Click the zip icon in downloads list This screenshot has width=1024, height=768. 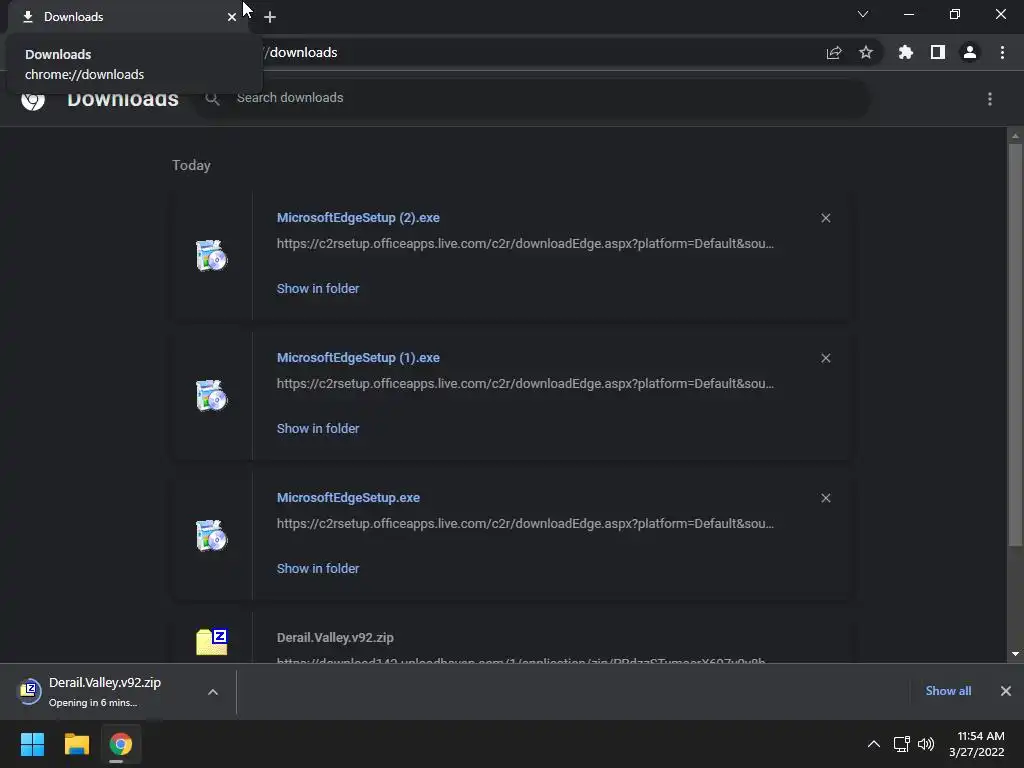click(212, 642)
